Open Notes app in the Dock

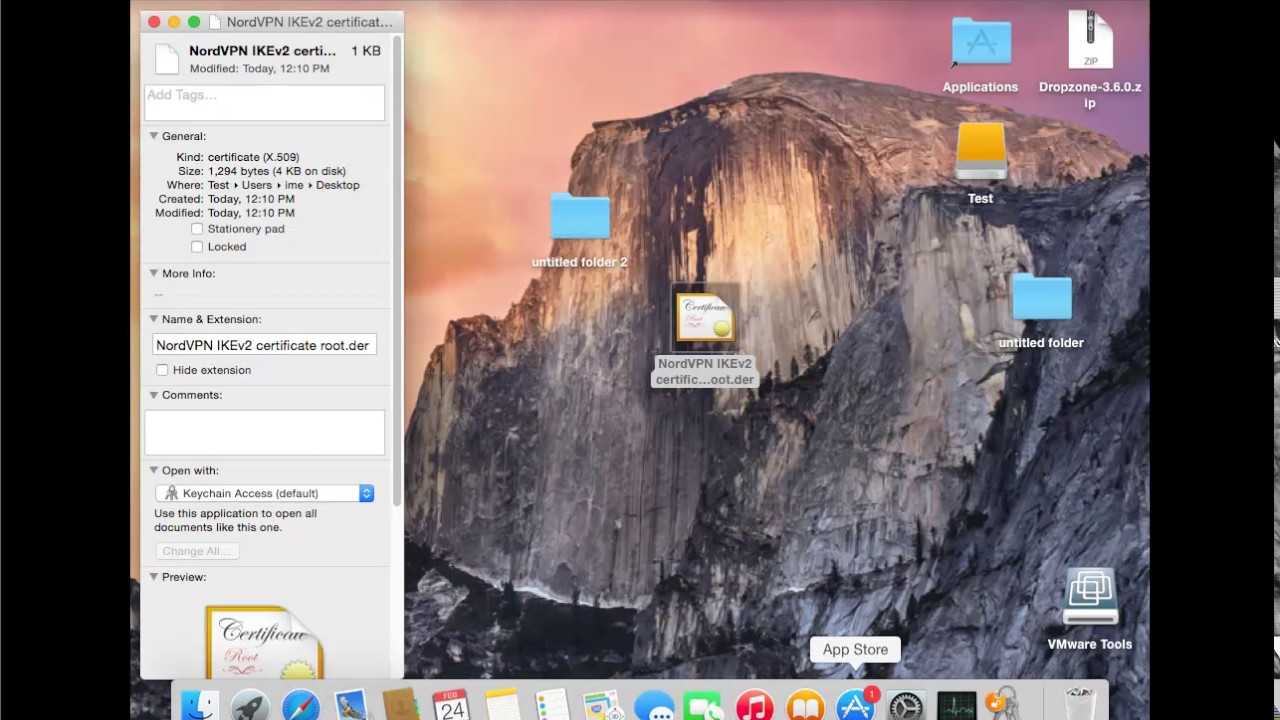[502, 704]
